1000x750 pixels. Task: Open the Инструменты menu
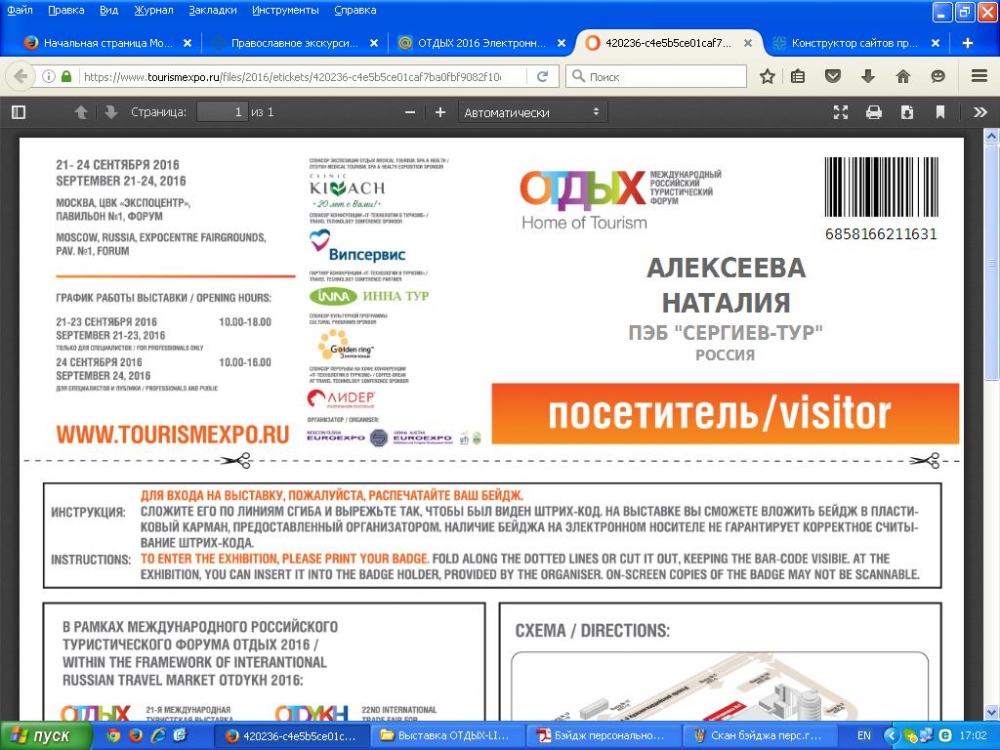(285, 10)
